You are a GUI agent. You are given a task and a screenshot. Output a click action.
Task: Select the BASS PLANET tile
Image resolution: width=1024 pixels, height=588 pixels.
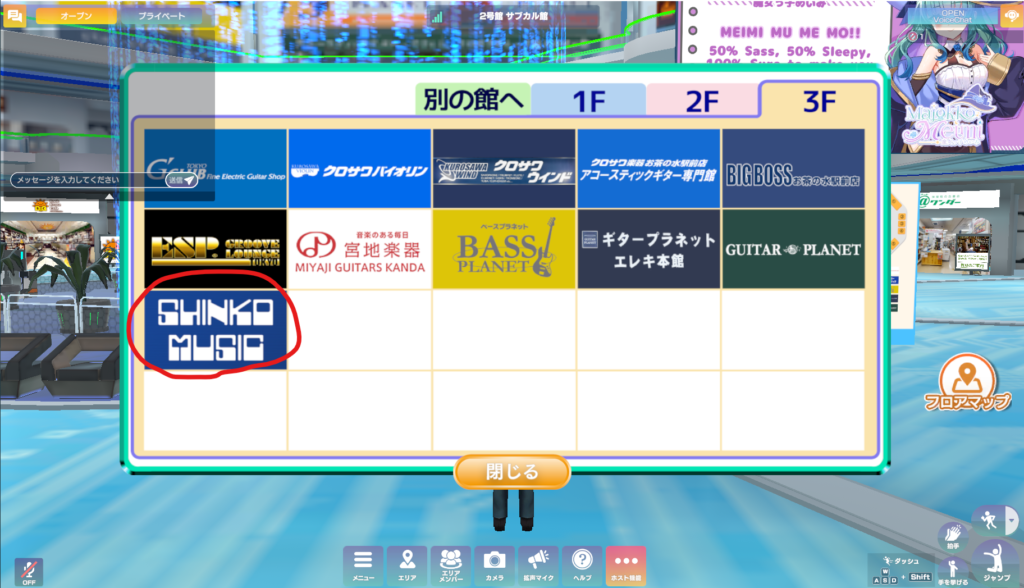(504, 249)
